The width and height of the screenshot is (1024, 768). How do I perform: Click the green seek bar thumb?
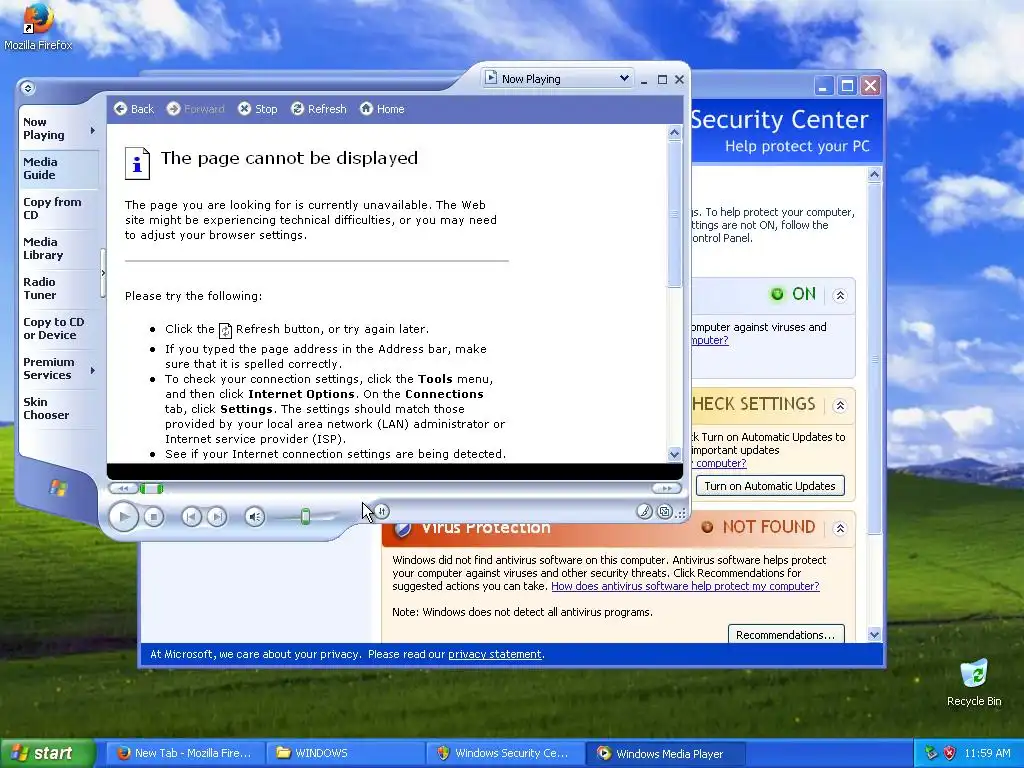pyautogui.click(x=151, y=488)
